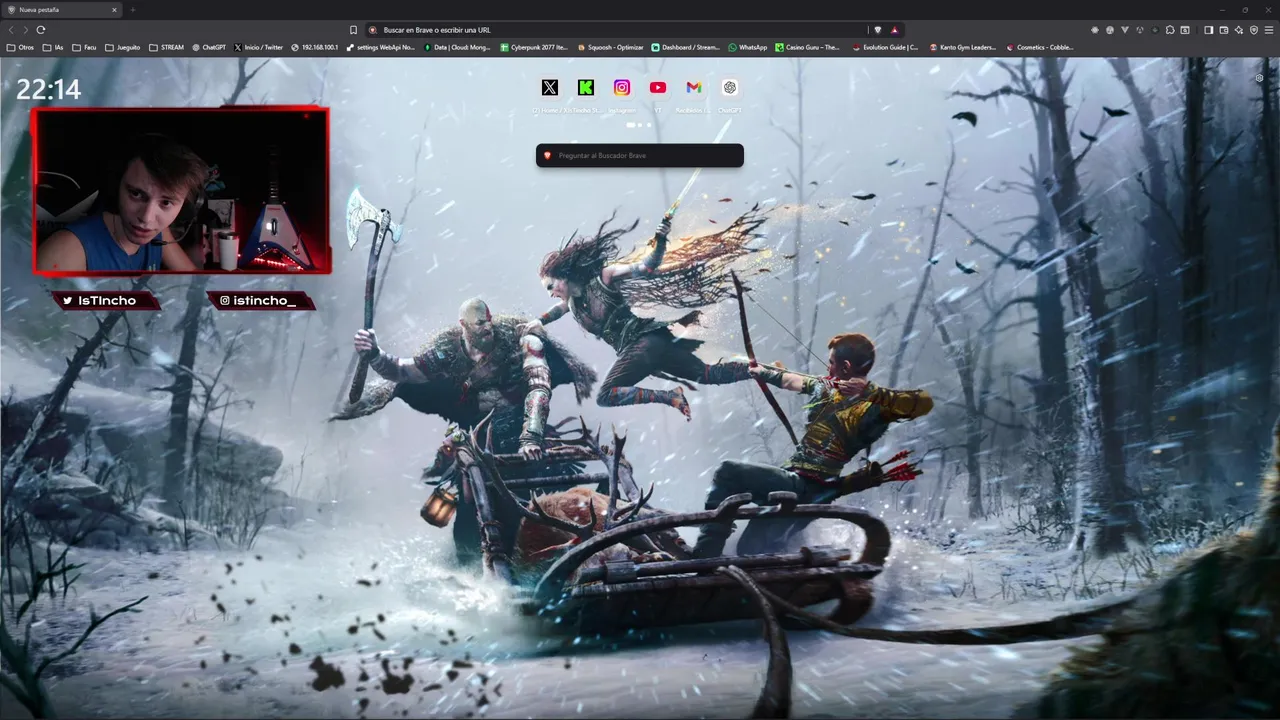Viewport: 1280px width, 720px height.
Task: Open the Gmail top site tile
Action: click(x=694, y=88)
